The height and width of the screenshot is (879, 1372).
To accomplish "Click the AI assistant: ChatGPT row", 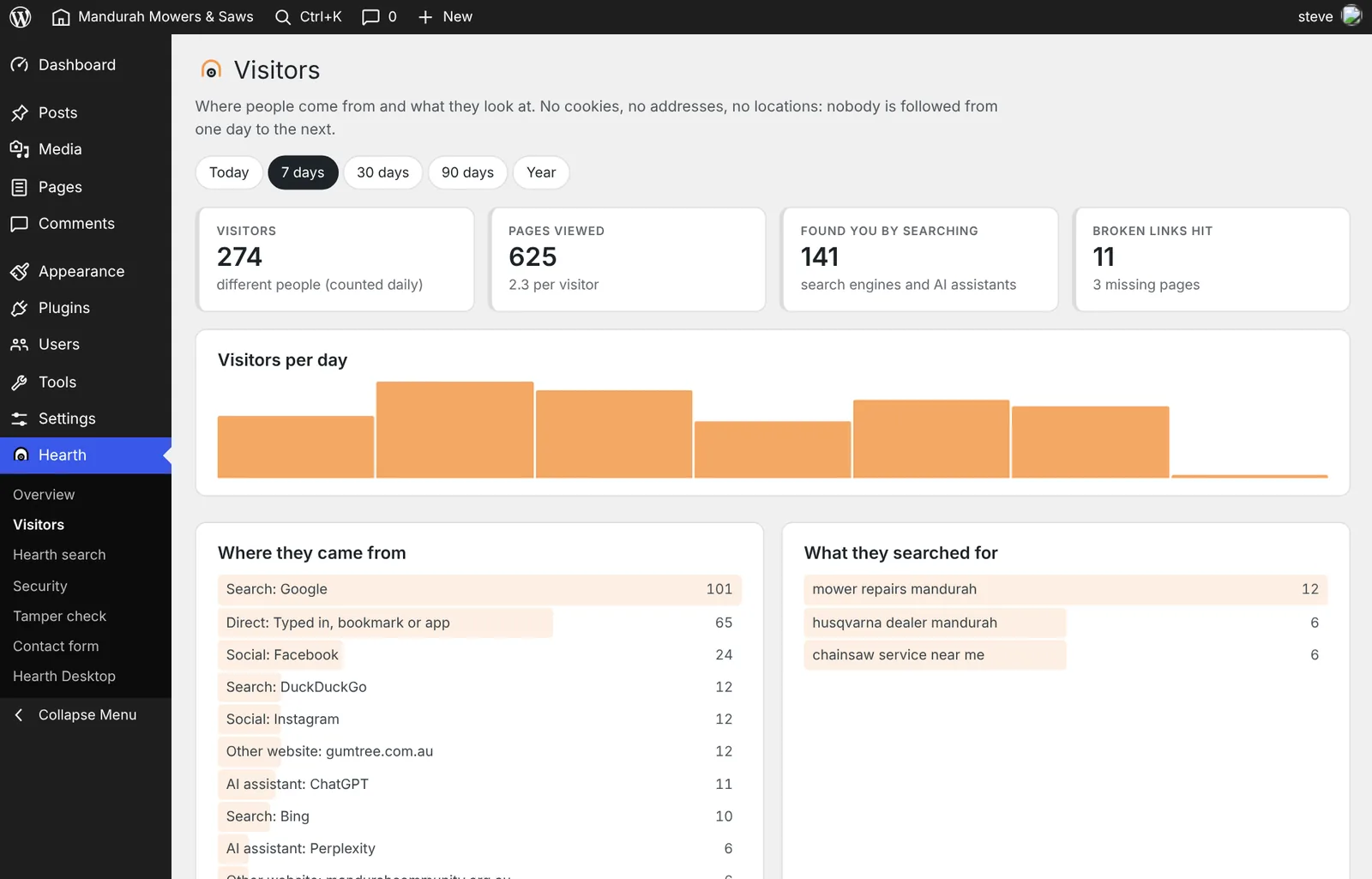I will tap(479, 785).
